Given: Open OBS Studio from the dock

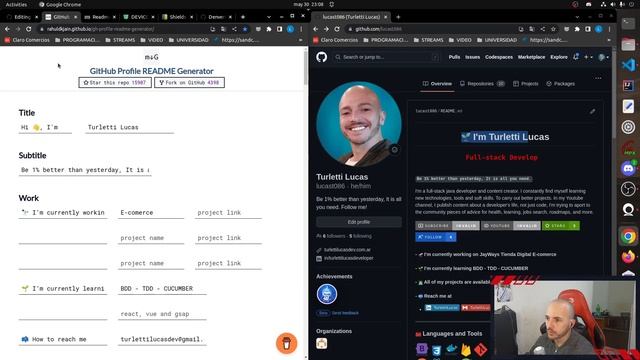Looking at the screenshot, I should tap(628, 189).
